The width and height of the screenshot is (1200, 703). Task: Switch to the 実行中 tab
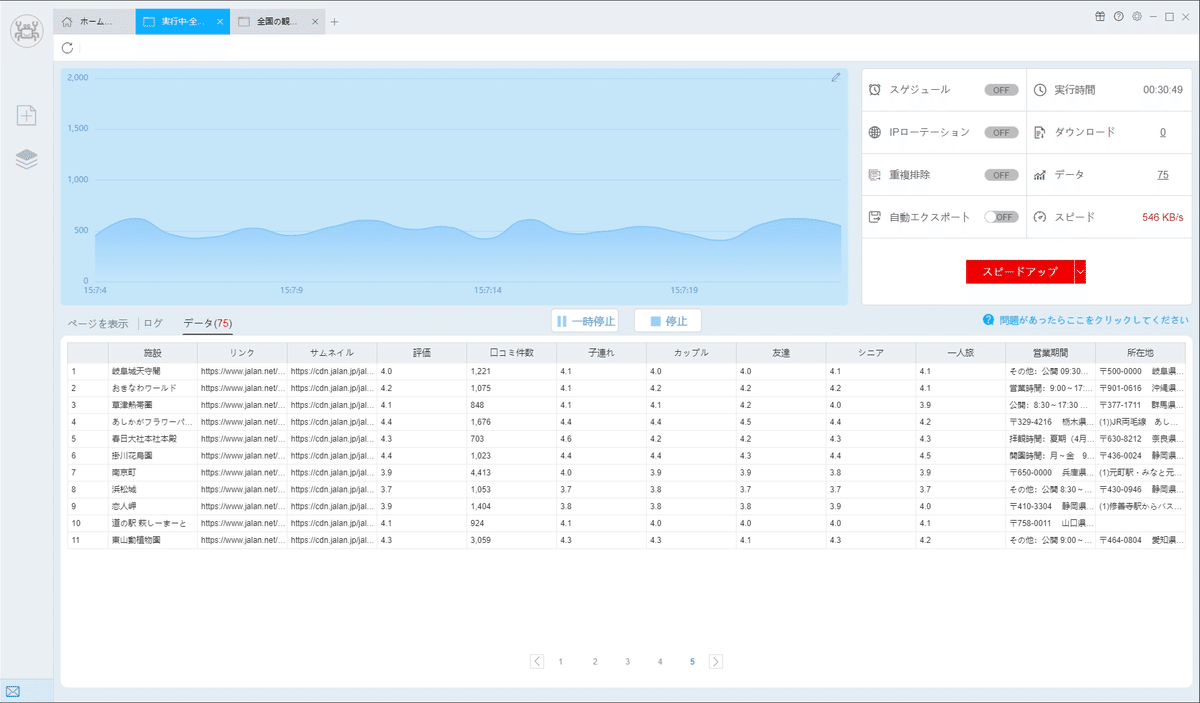(x=182, y=21)
